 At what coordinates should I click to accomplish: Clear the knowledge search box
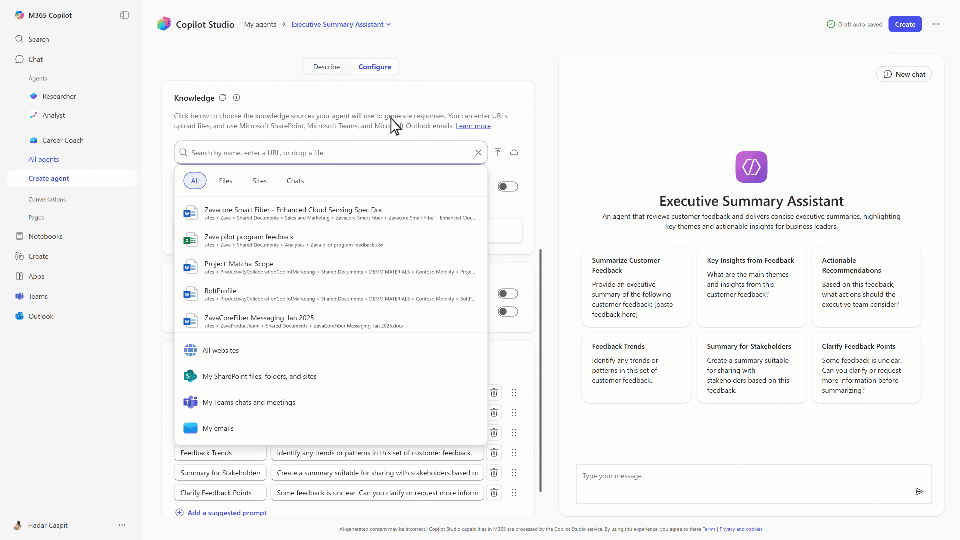pyautogui.click(x=478, y=152)
